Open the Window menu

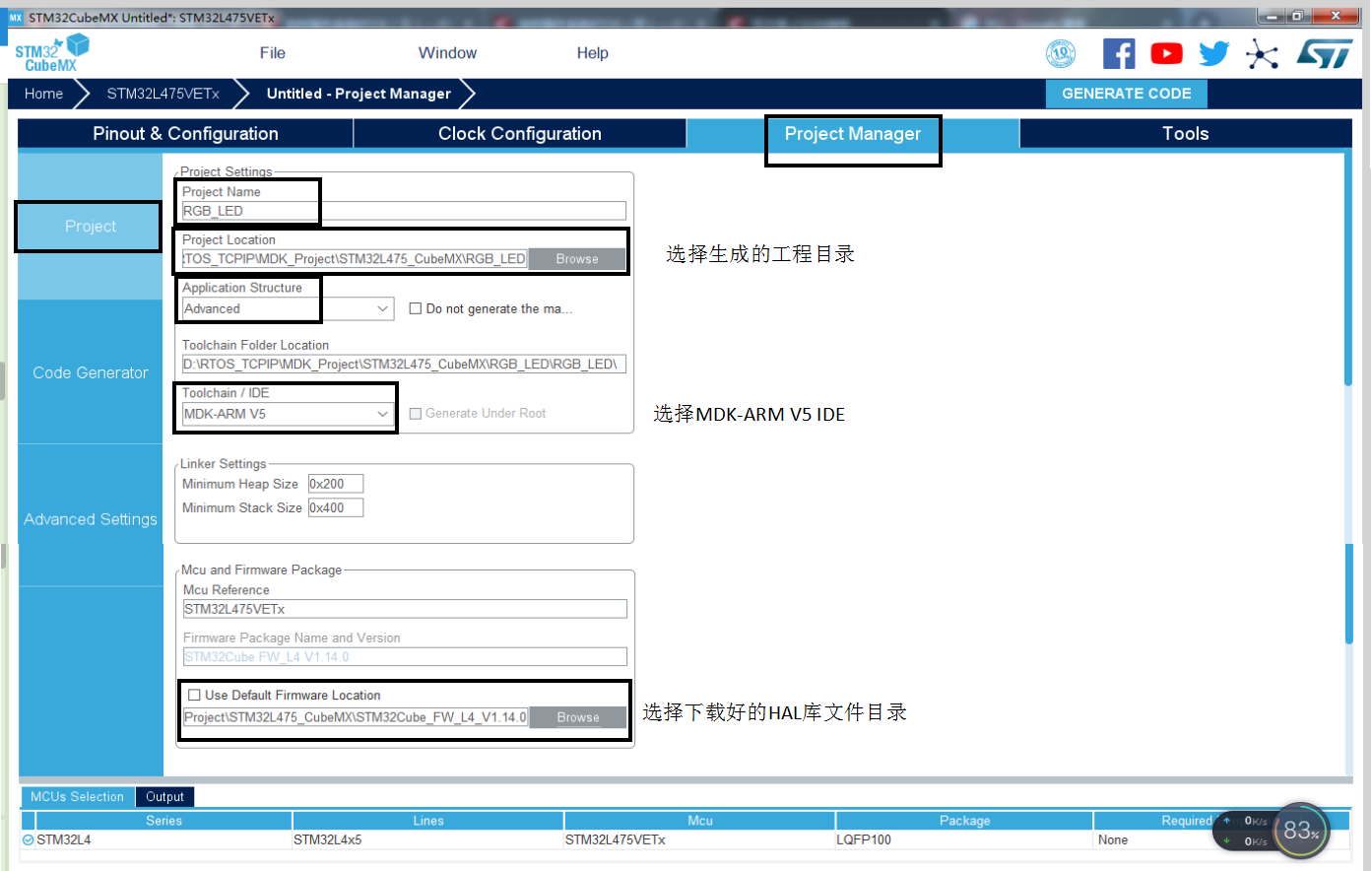click(447, 53)
